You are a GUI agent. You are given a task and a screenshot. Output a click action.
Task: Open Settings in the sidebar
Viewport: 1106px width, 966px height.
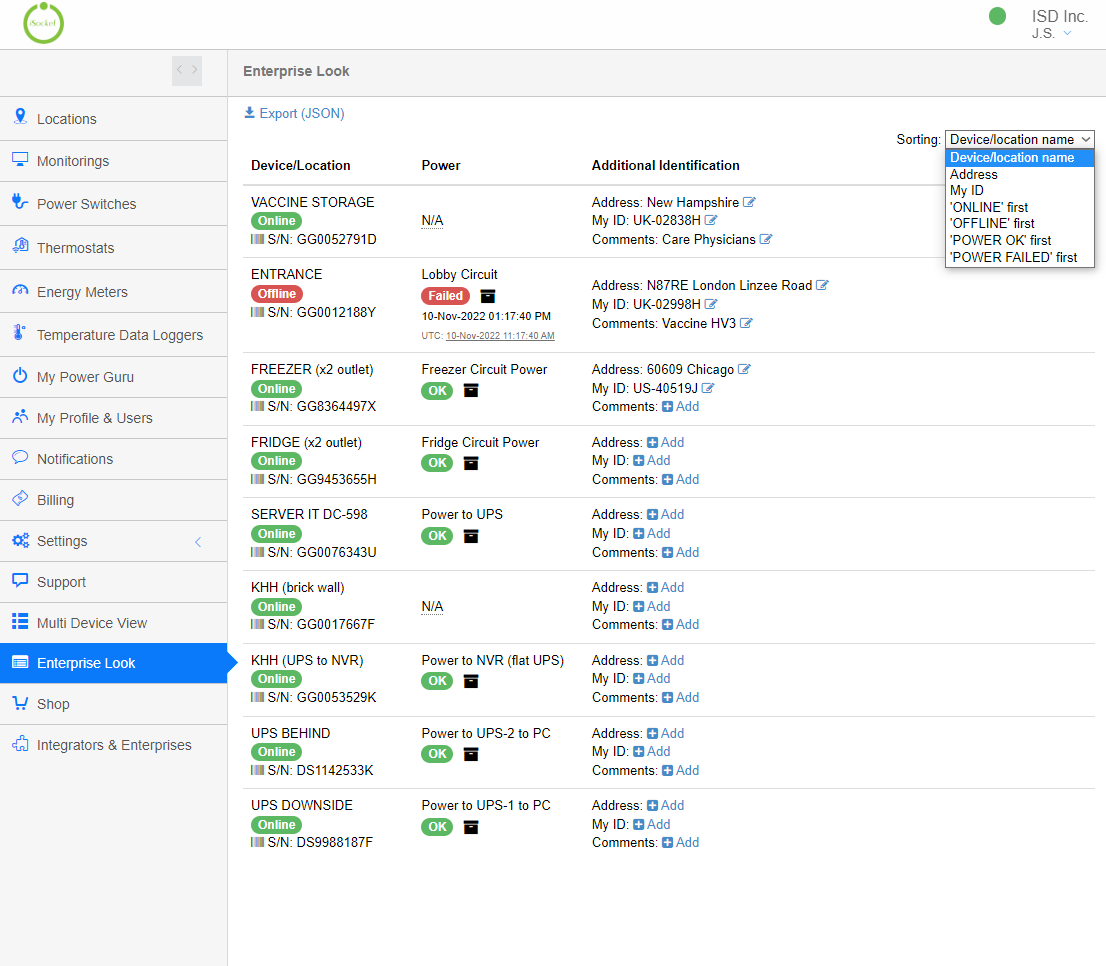(114, 542)
